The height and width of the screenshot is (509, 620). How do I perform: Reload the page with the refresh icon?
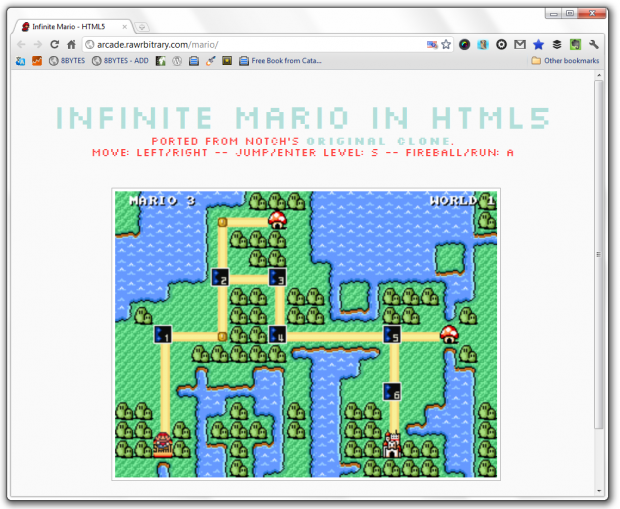pos(55,44)
